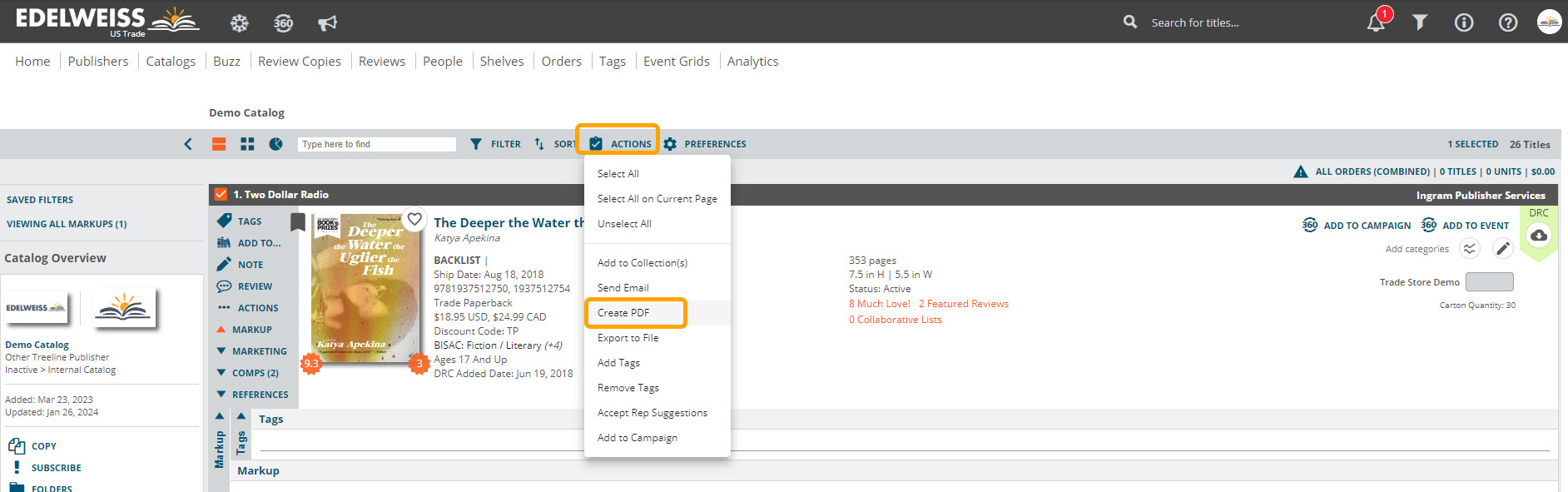This screenshot has height=492, width=1568.
Task: Click the heart favorite icon on book
Action: point(414,220)
